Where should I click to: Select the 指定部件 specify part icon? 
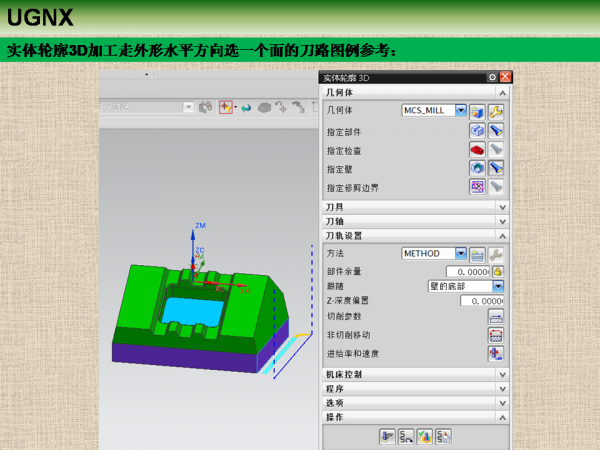click(x=477, y=131)
